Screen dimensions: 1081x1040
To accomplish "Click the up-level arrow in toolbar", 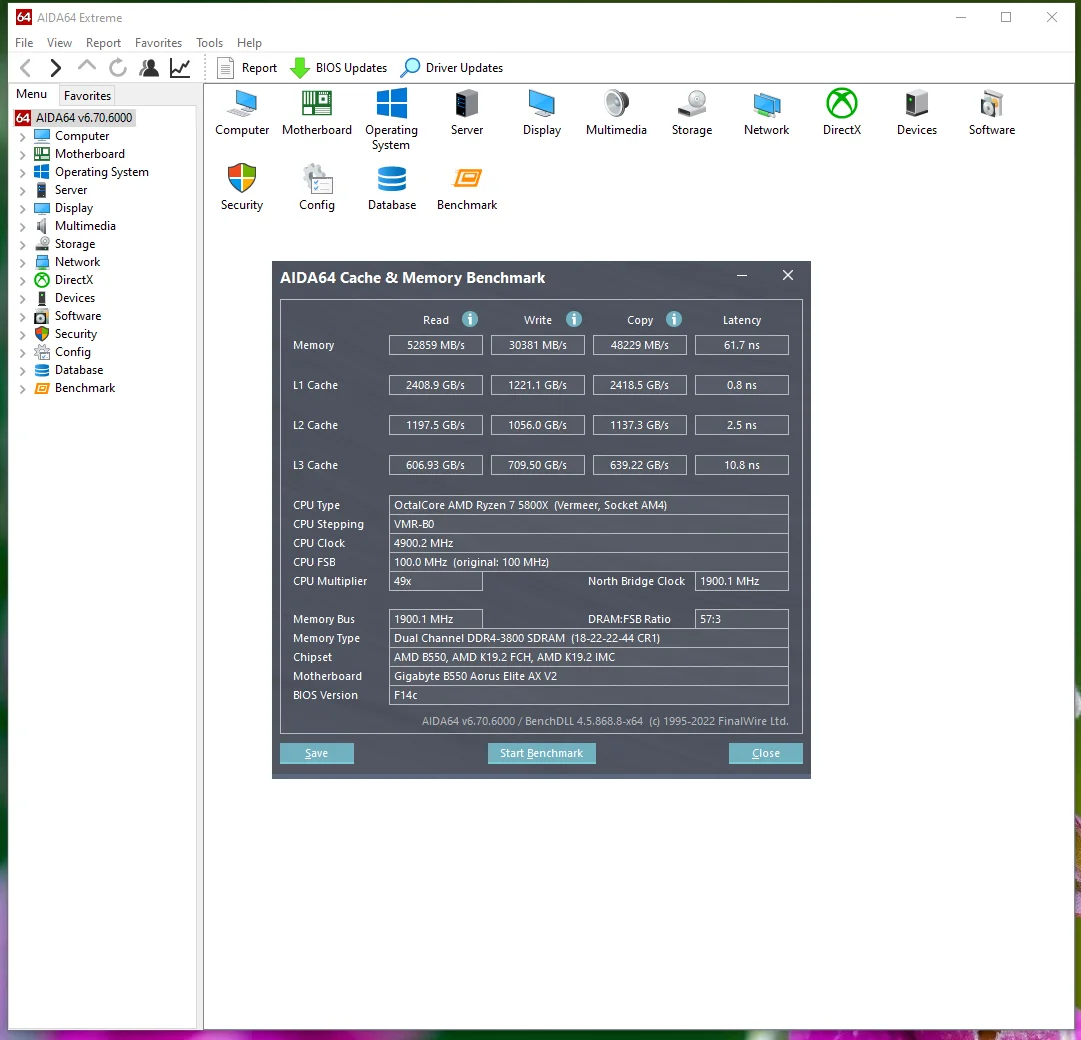I will coord(87,66).
